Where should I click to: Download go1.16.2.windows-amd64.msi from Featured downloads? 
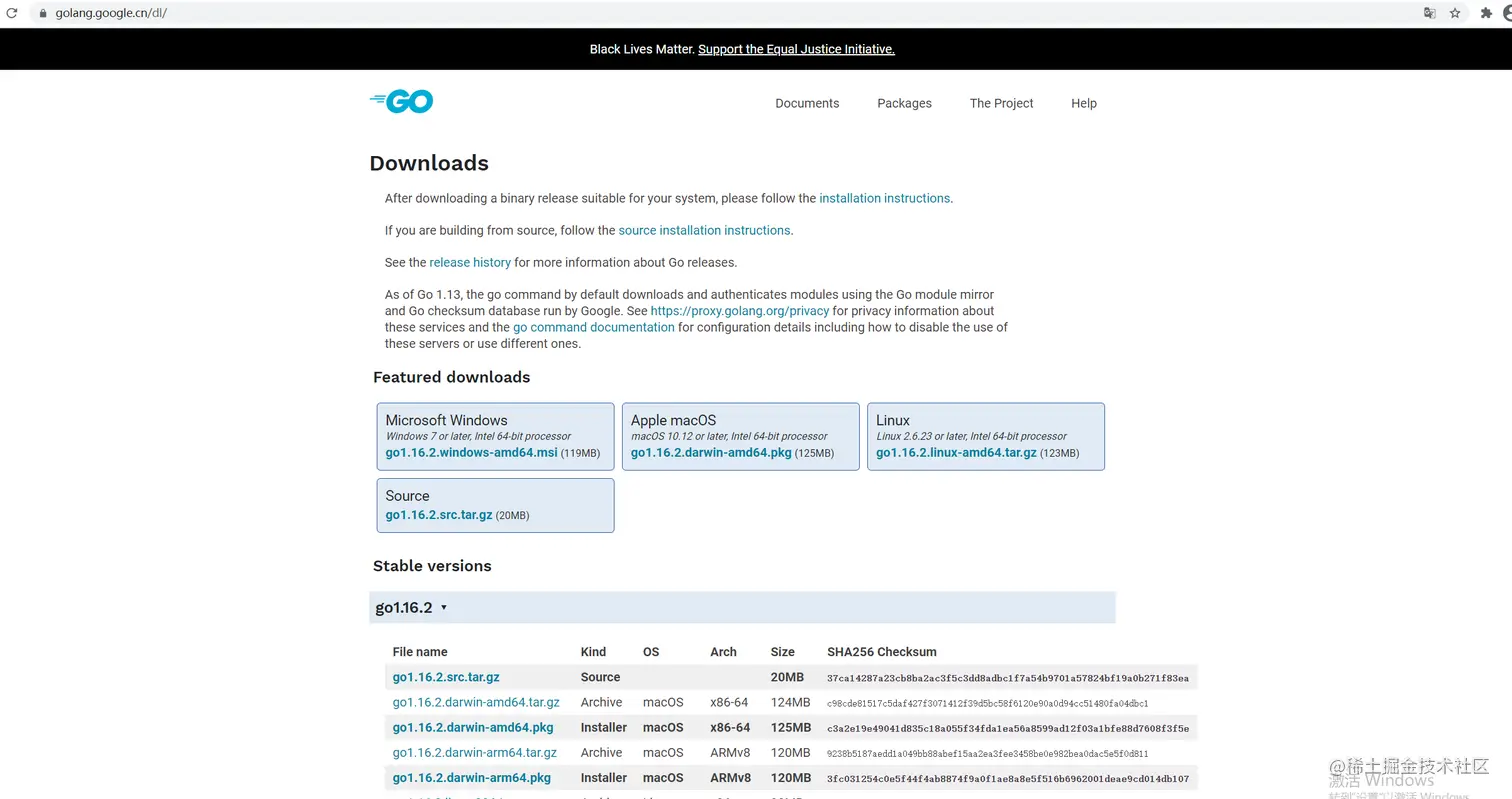tap(471, 453)
